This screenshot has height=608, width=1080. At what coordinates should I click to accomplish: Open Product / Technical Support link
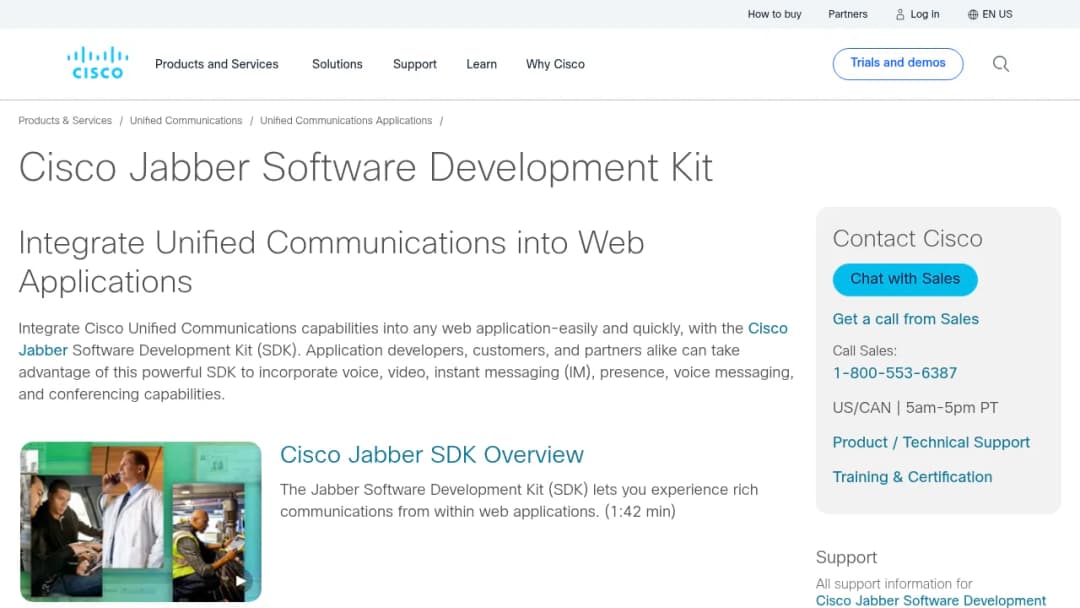[931, 442]
